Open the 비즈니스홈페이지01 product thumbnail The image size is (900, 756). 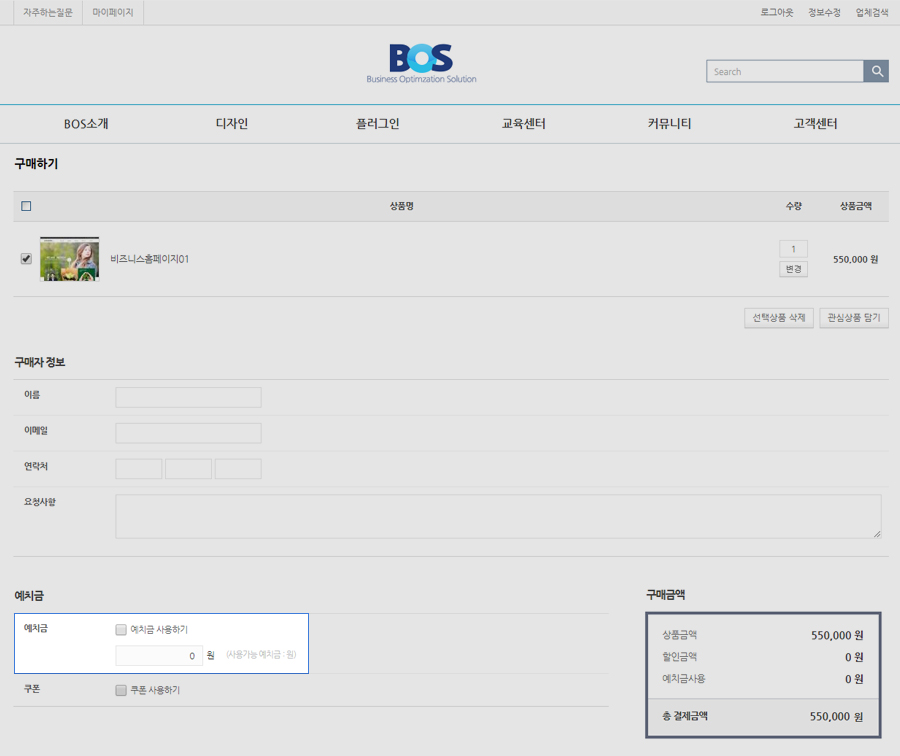point(69,259)
